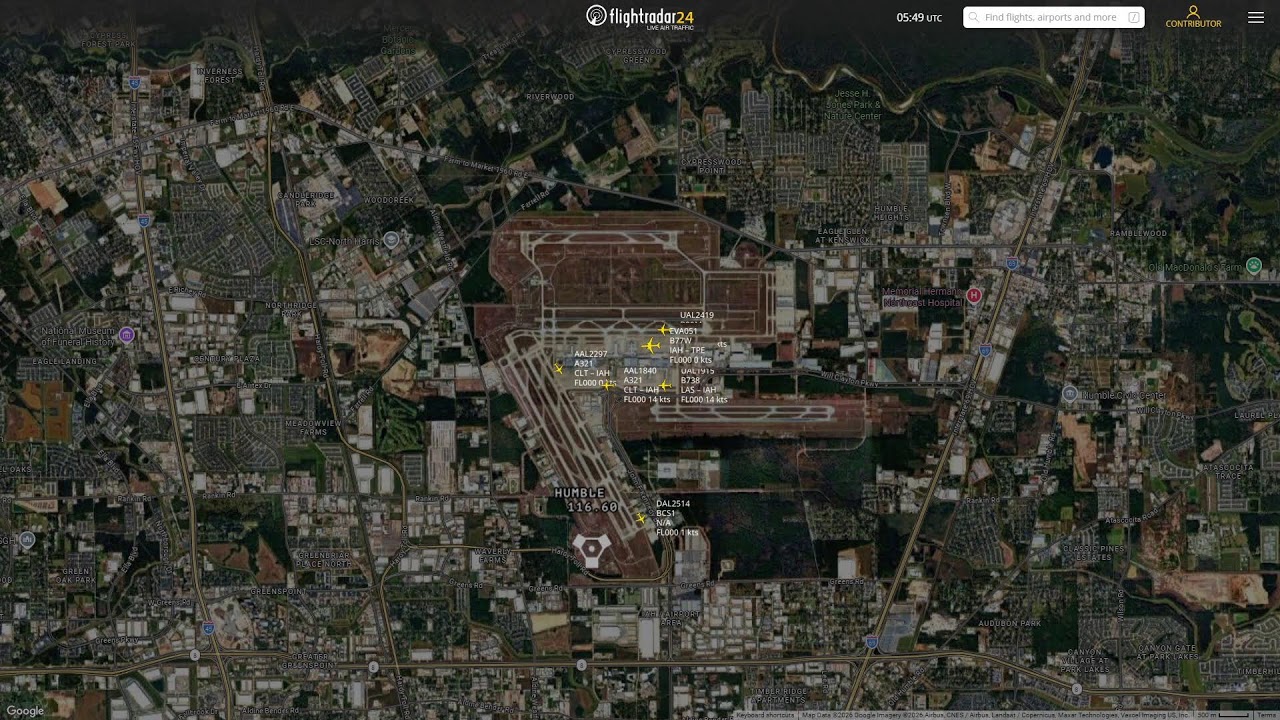The width and height of the screenshot is (1280, 720).
Task: Click the Flightradar24 logo
Action: click(640, 16)
